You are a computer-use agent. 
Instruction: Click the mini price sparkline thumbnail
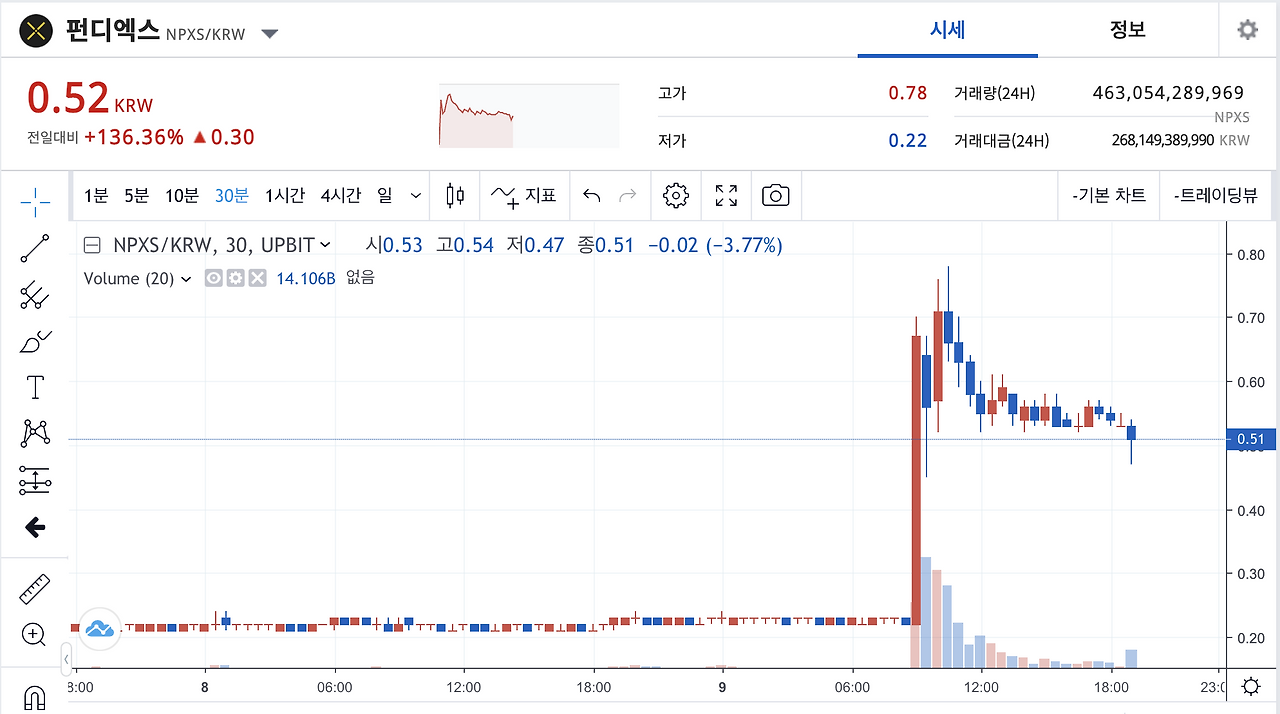528,116
